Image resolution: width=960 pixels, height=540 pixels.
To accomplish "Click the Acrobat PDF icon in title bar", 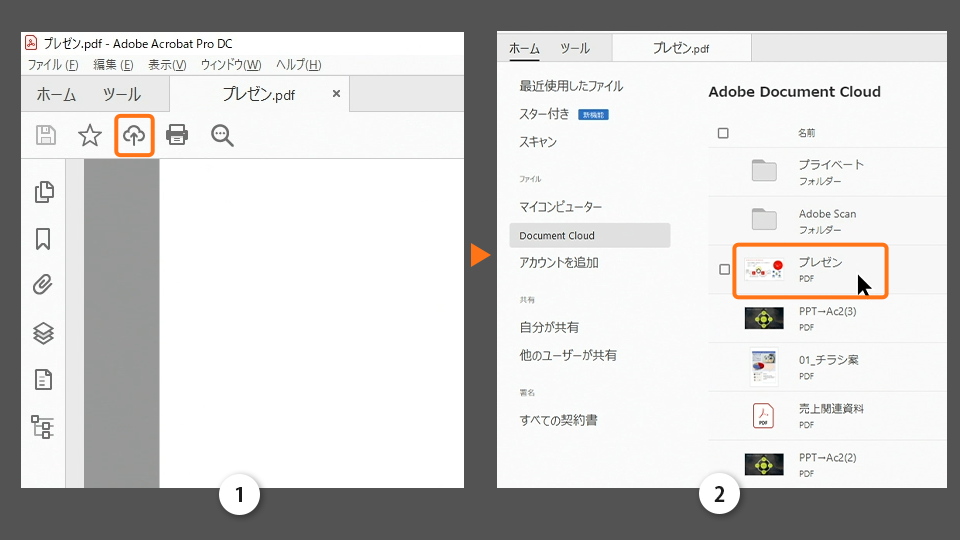I will 31,43.
